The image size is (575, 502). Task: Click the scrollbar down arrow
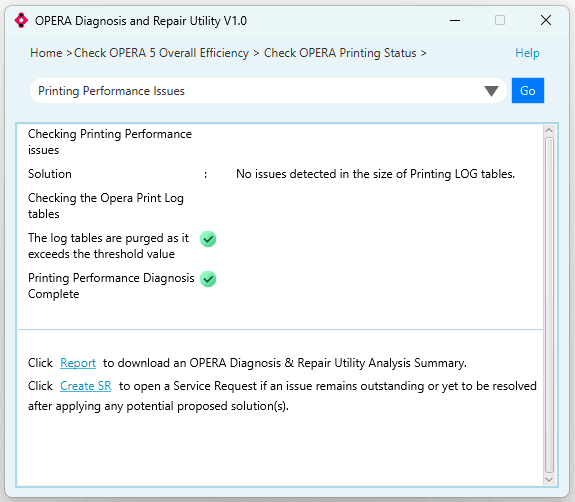click(549, 480)
